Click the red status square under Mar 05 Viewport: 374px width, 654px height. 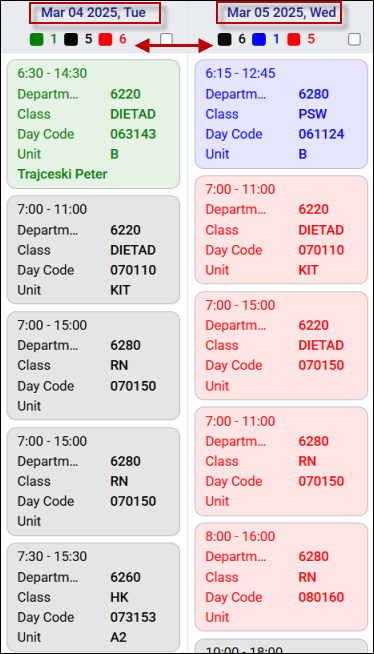(294, 40)
